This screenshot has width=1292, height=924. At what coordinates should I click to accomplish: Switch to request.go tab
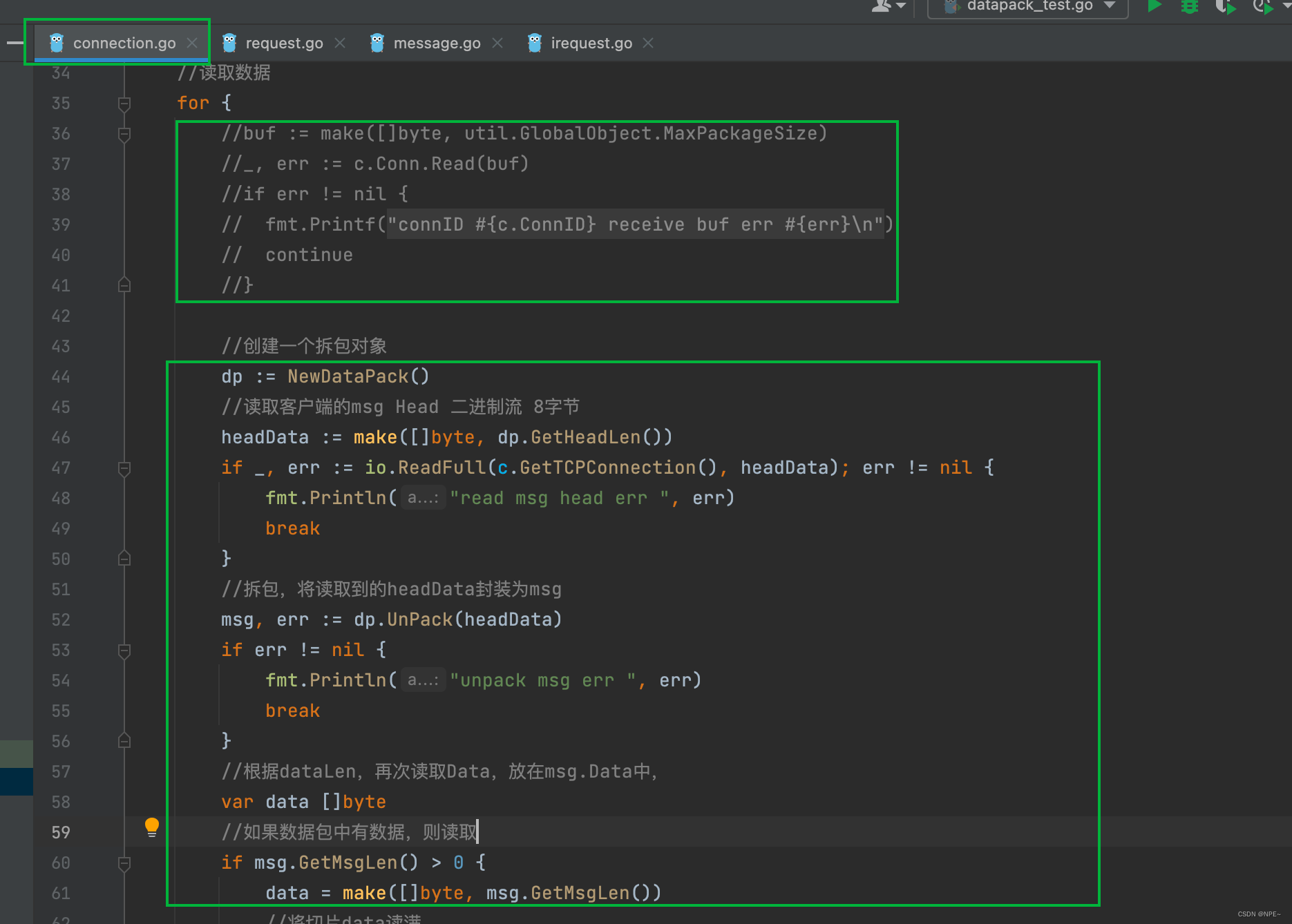pos(284,43)
